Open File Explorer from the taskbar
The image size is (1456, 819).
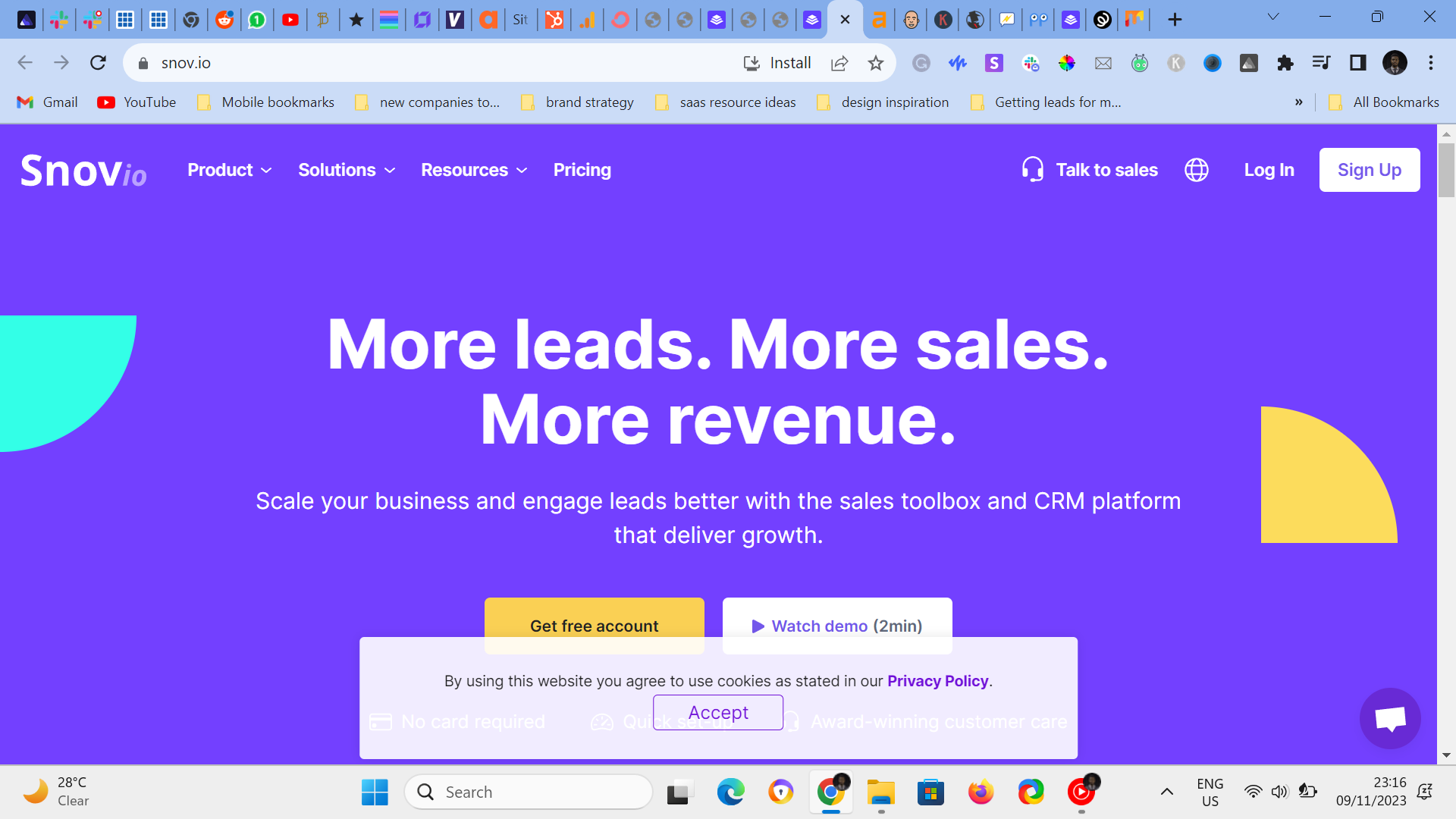[880, 792]
